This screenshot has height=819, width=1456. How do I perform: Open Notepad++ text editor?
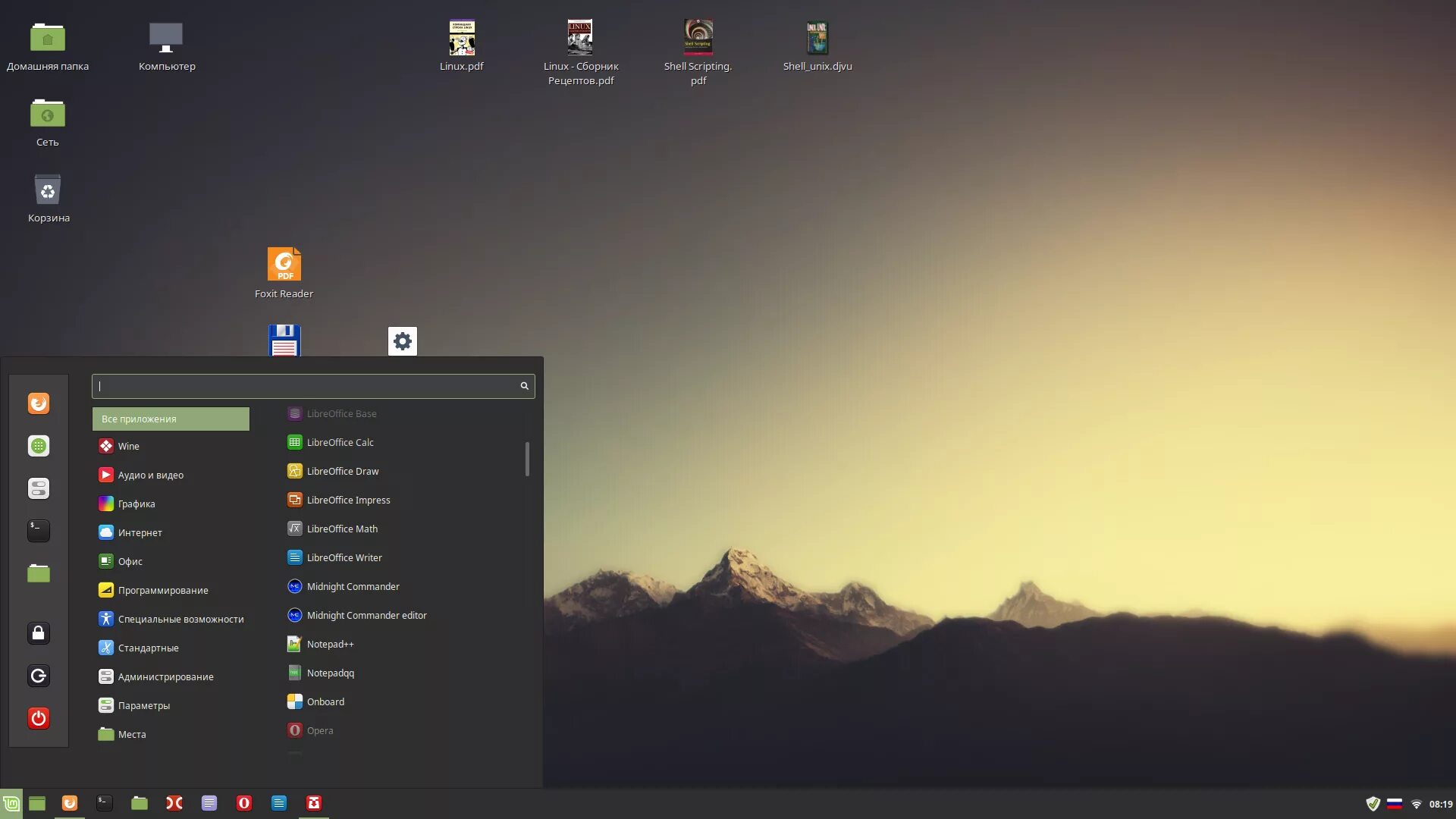pos(330,643)
